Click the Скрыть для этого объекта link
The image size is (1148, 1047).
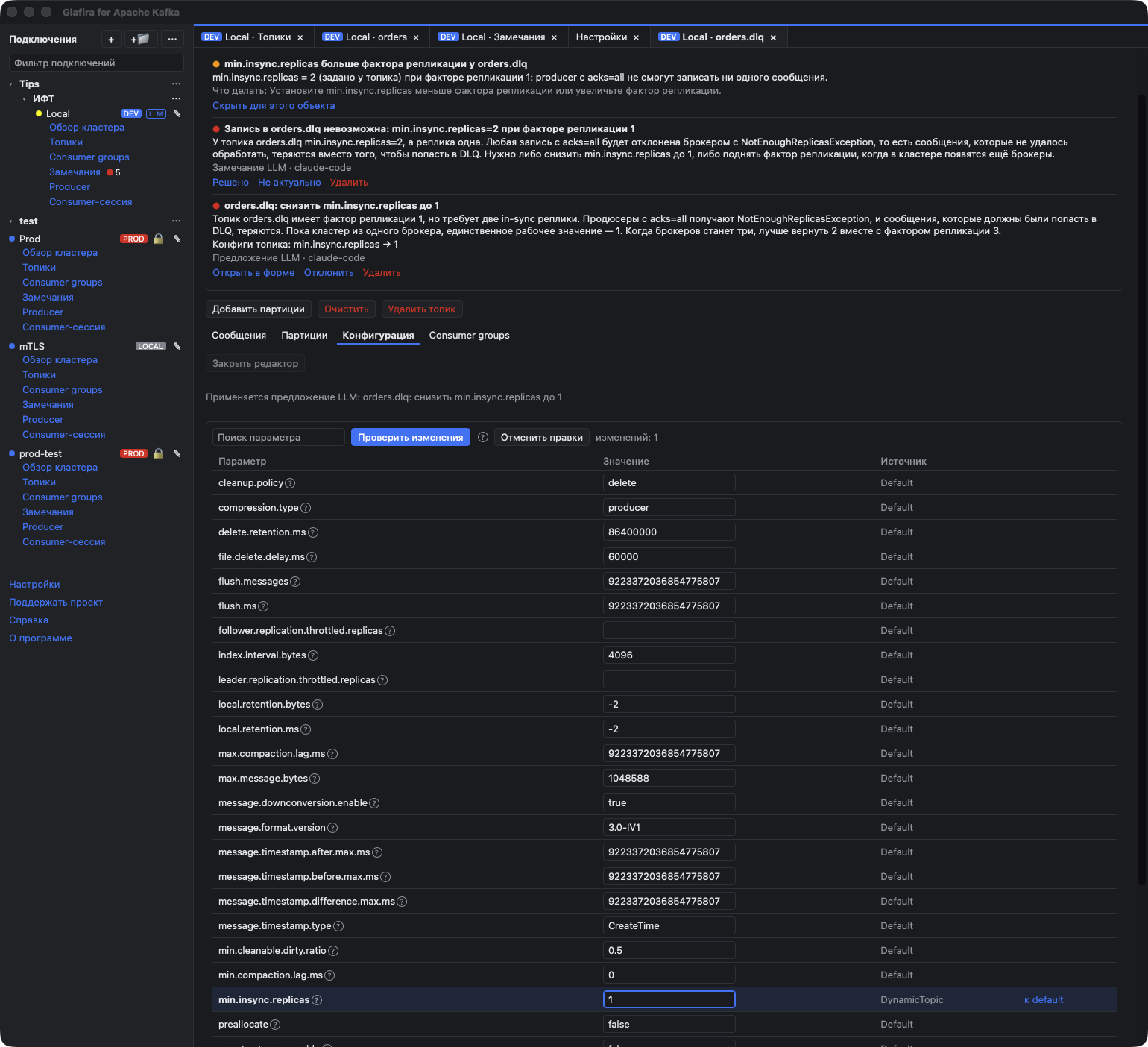(274, 106)
